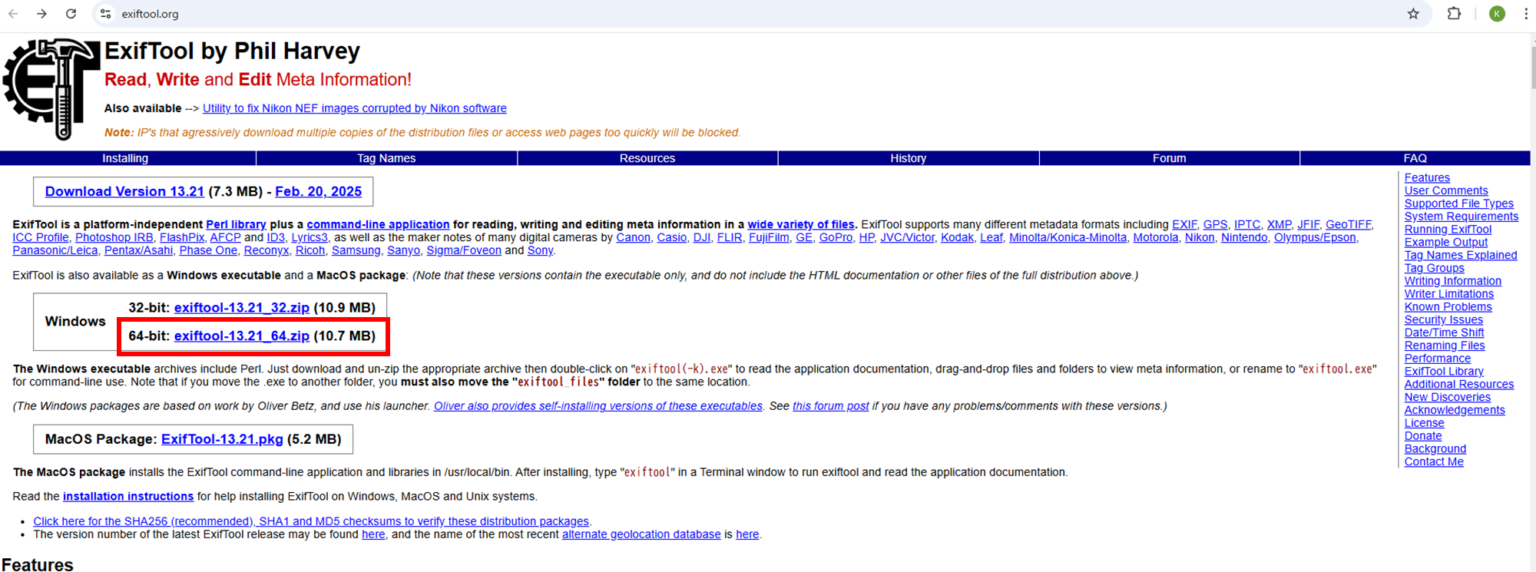Click Supported File Types in sidebar

[x=1458, y=204]
